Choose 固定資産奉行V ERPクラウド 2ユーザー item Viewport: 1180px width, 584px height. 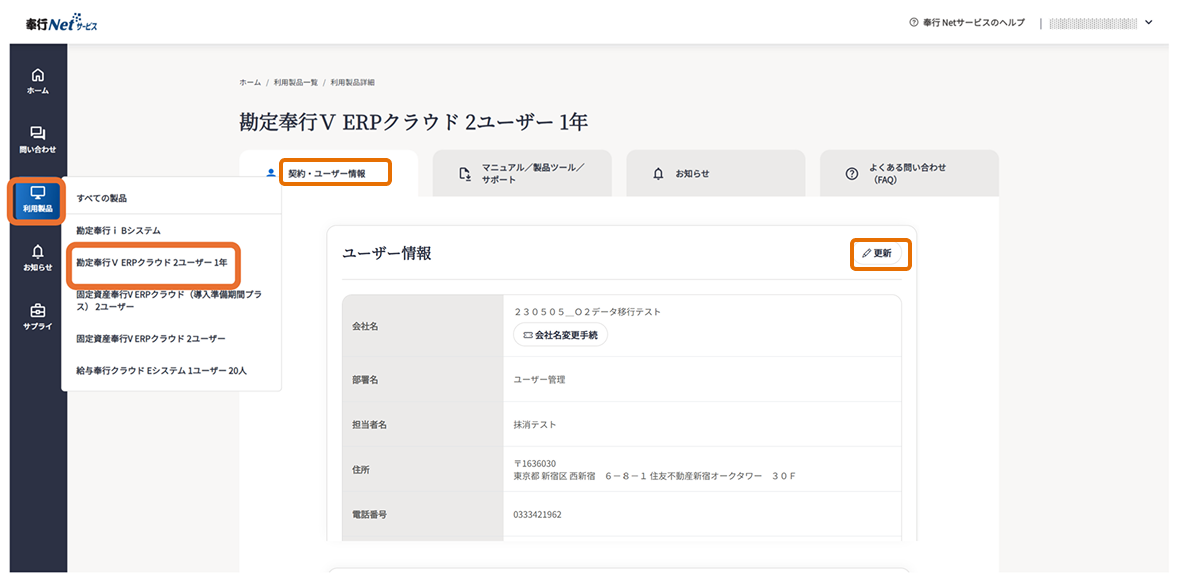(151, 339)
